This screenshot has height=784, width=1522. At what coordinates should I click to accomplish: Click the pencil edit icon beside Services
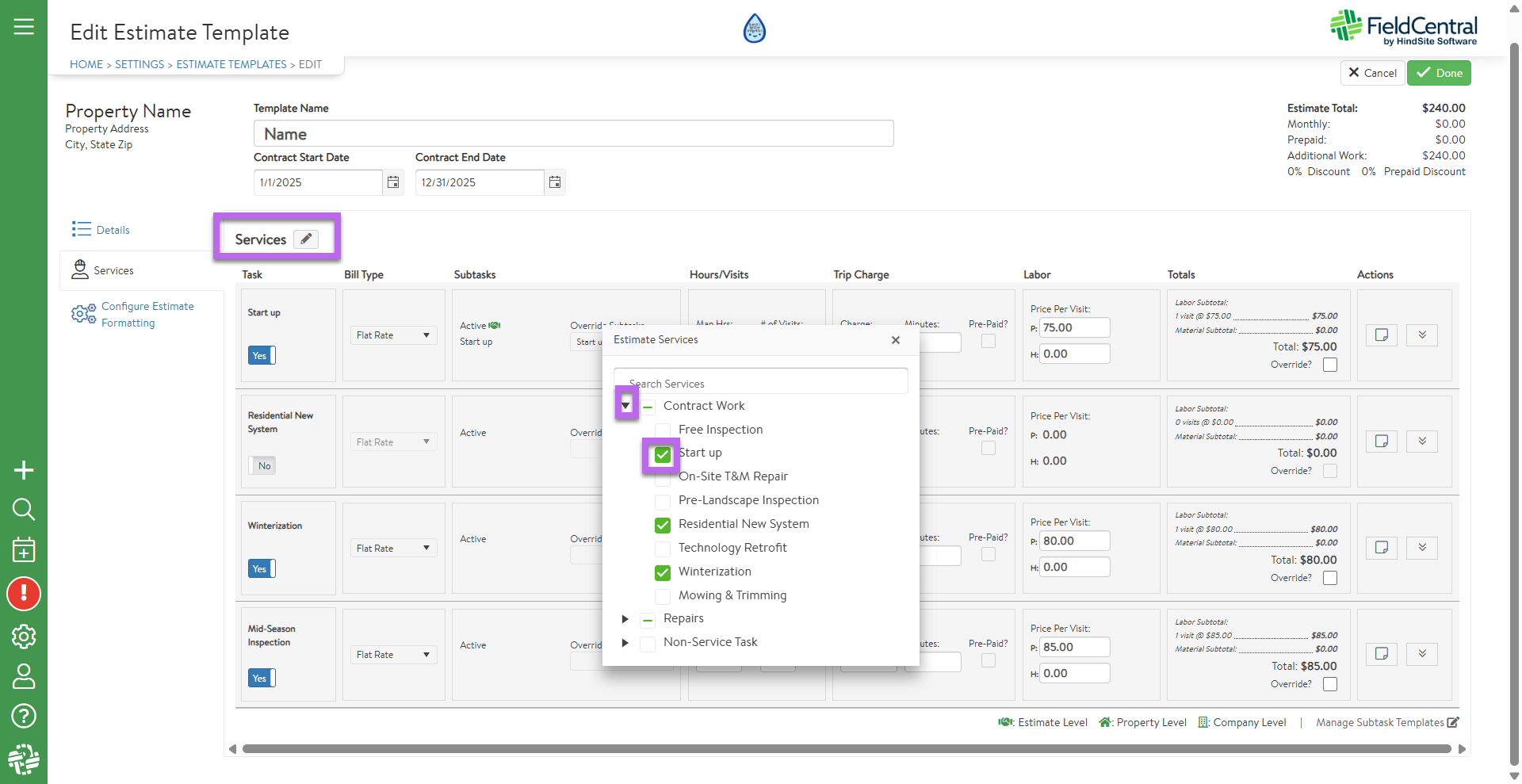tap(306, 239)
